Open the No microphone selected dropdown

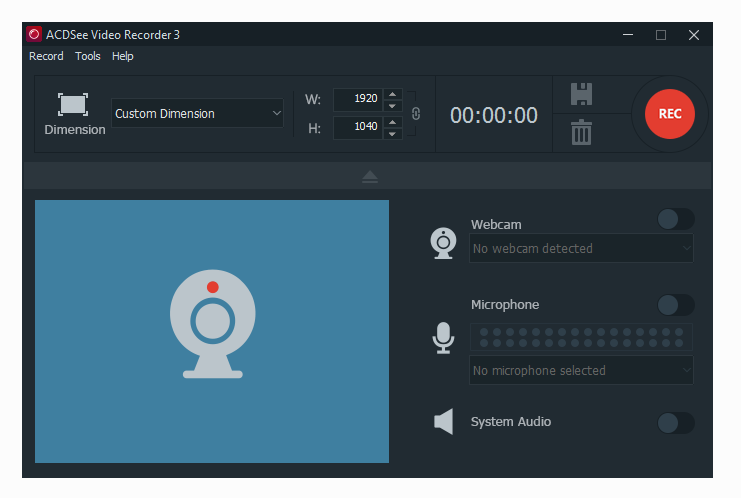point(581,370)
